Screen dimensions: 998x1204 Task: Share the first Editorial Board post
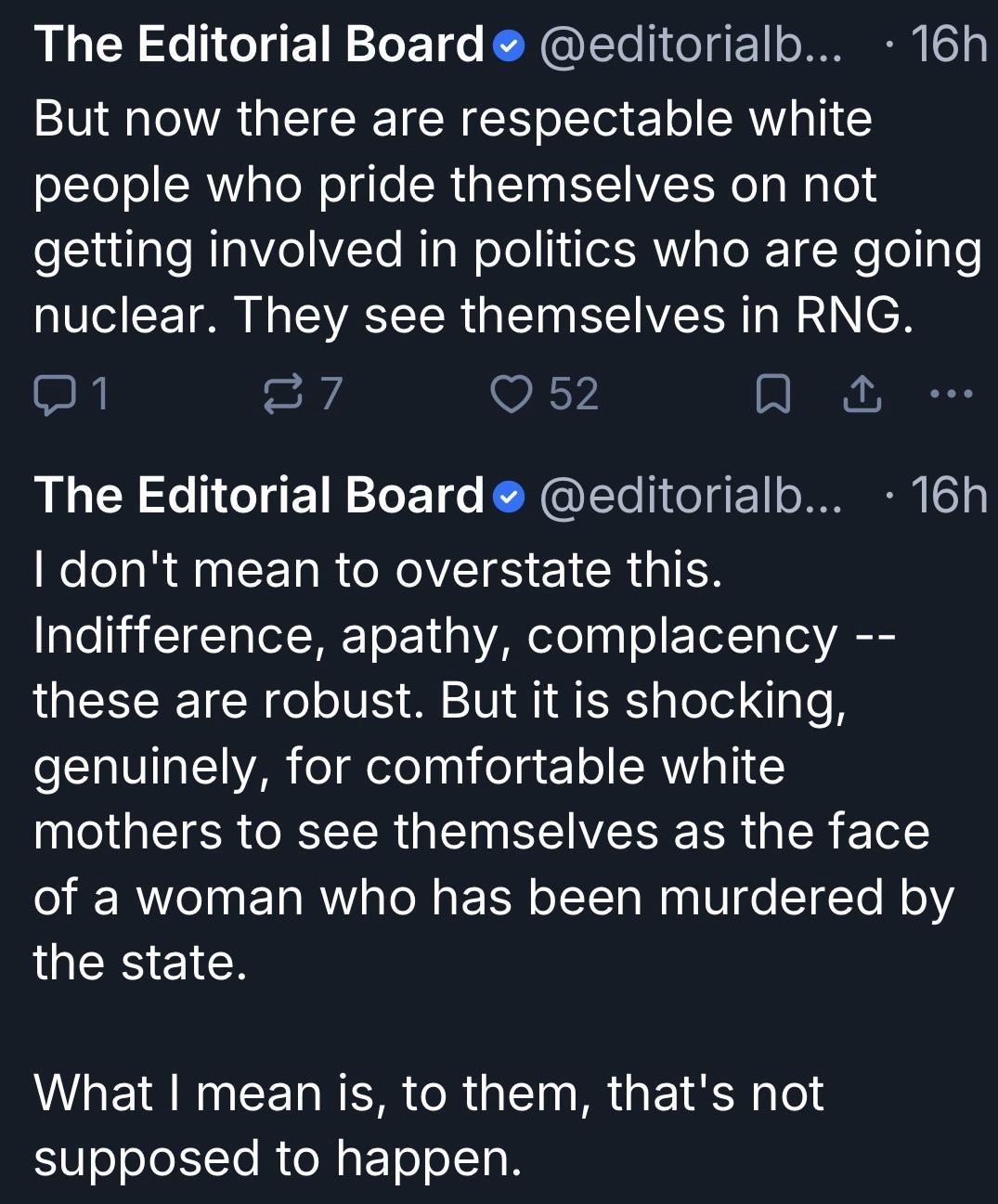(x=862, y=395)
